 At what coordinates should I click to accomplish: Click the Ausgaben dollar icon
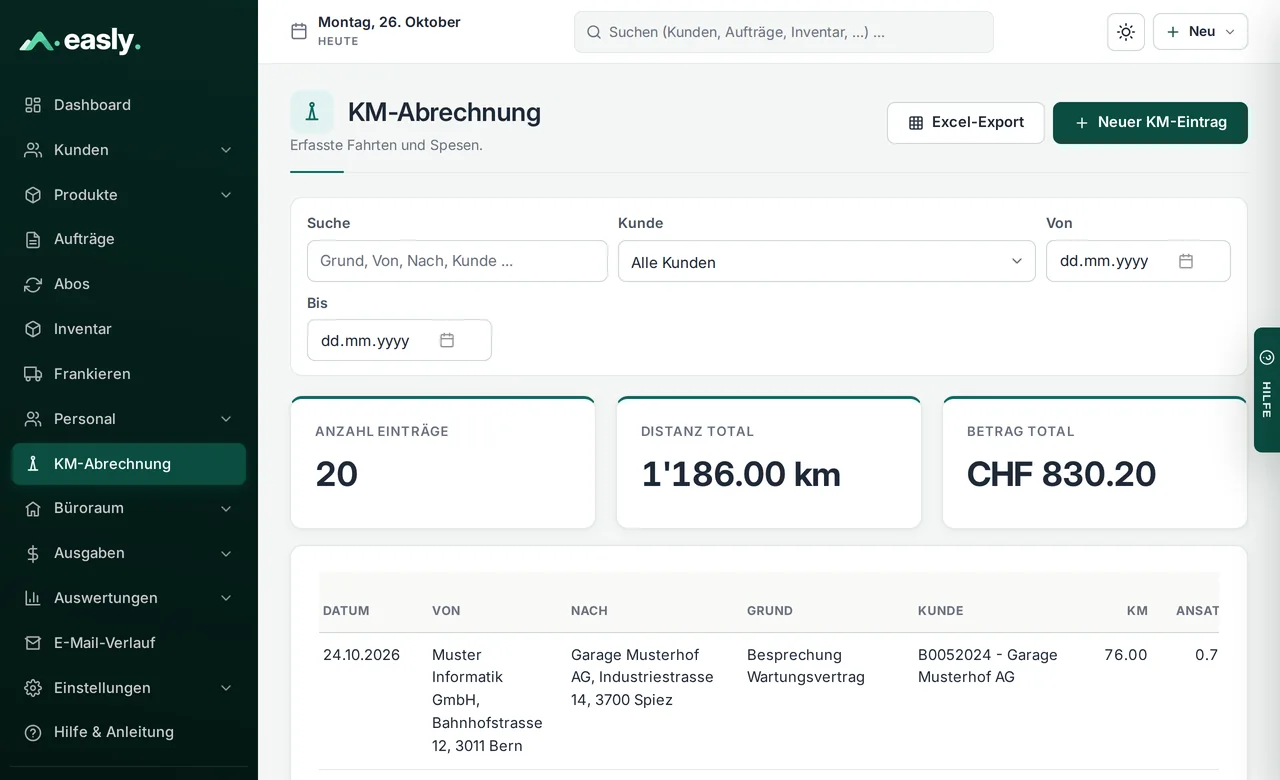click(x=33, y=553)
